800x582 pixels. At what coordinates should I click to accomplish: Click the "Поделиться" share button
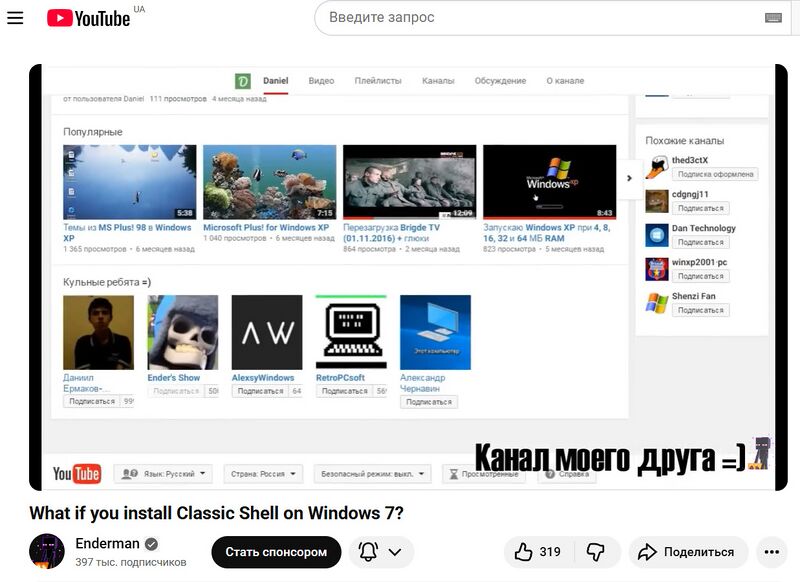point(688,552)
